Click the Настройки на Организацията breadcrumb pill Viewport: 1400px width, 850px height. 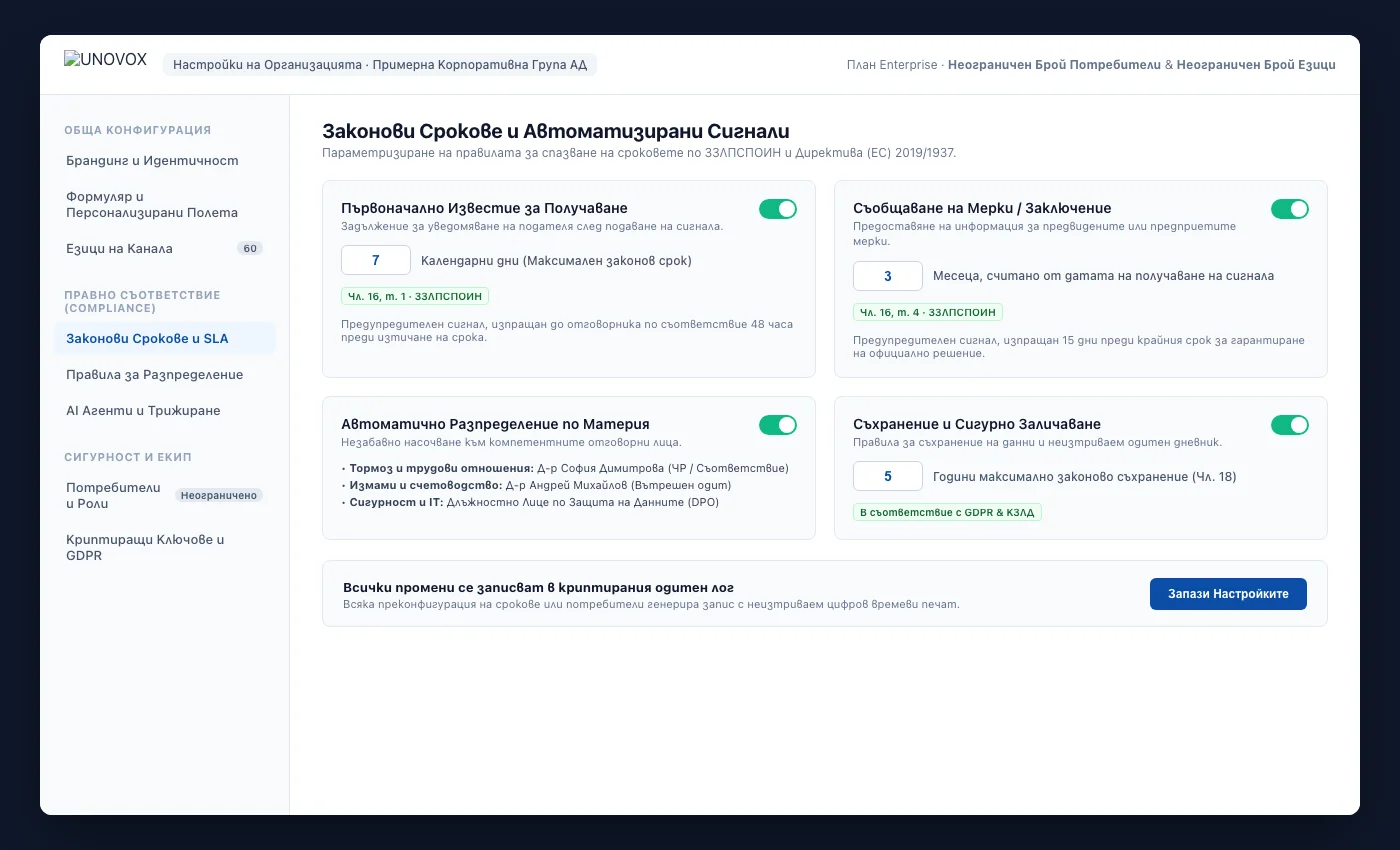(380, 65)
